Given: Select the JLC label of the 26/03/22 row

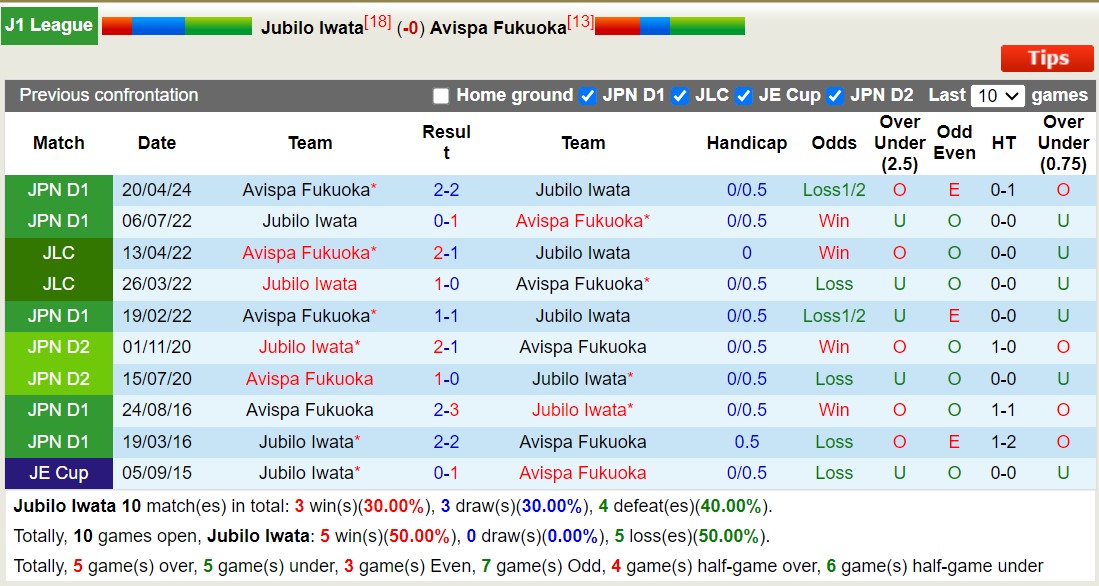Looking at the screenshot, I should pos(58,284).
